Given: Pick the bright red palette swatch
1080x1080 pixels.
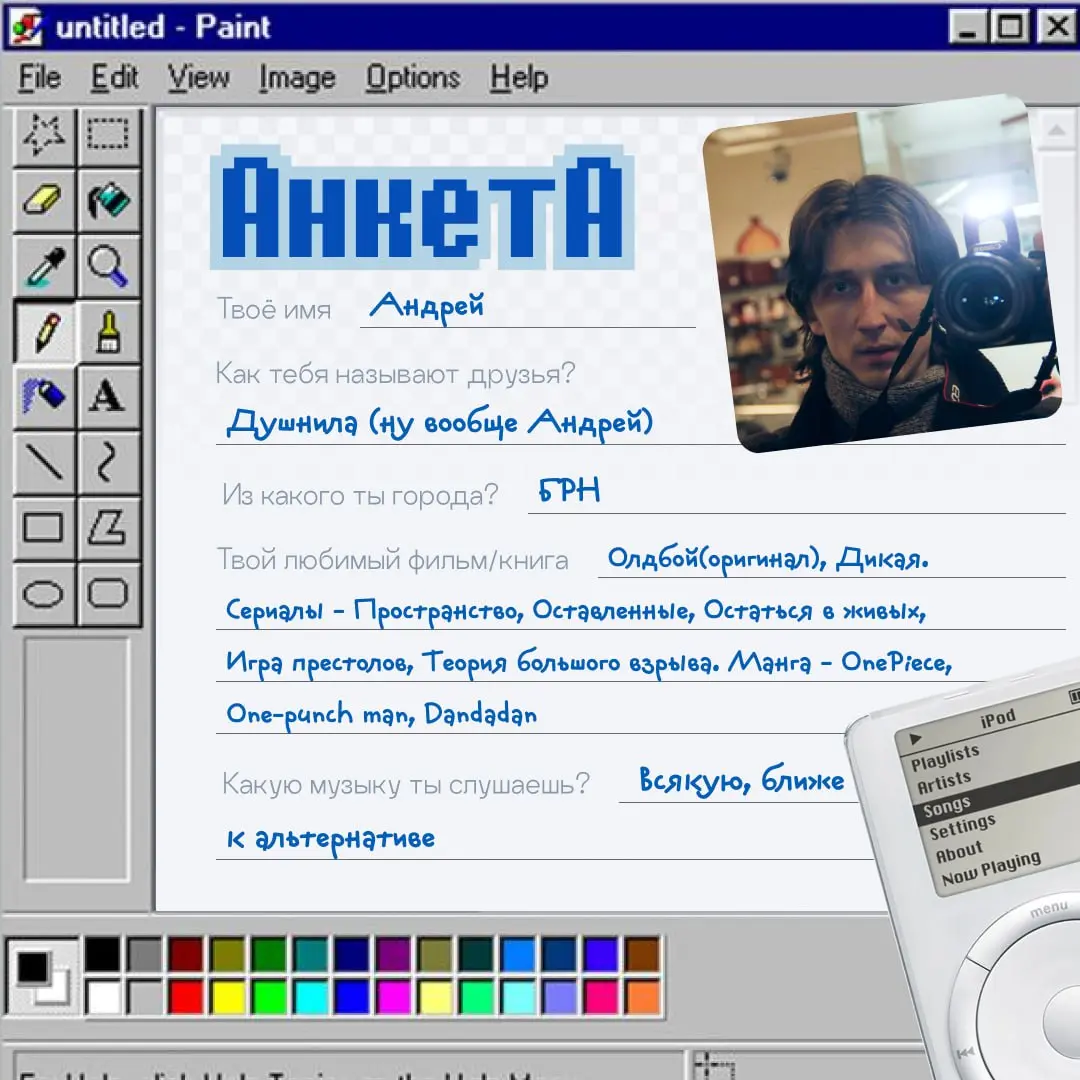Looking at the screenshot, I should click(x=186, y=997).
